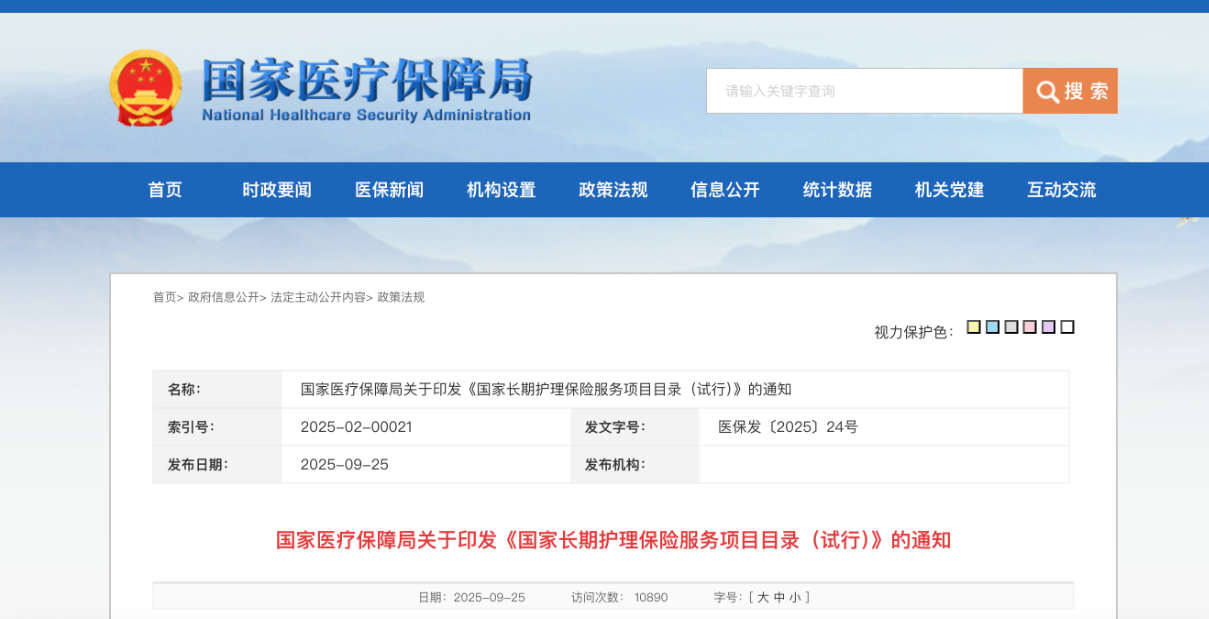Image resolution: width=1209 pixels, height=619 pixels.
Task: Click the publish date 2025-09-25 in table
Action: 344,465
